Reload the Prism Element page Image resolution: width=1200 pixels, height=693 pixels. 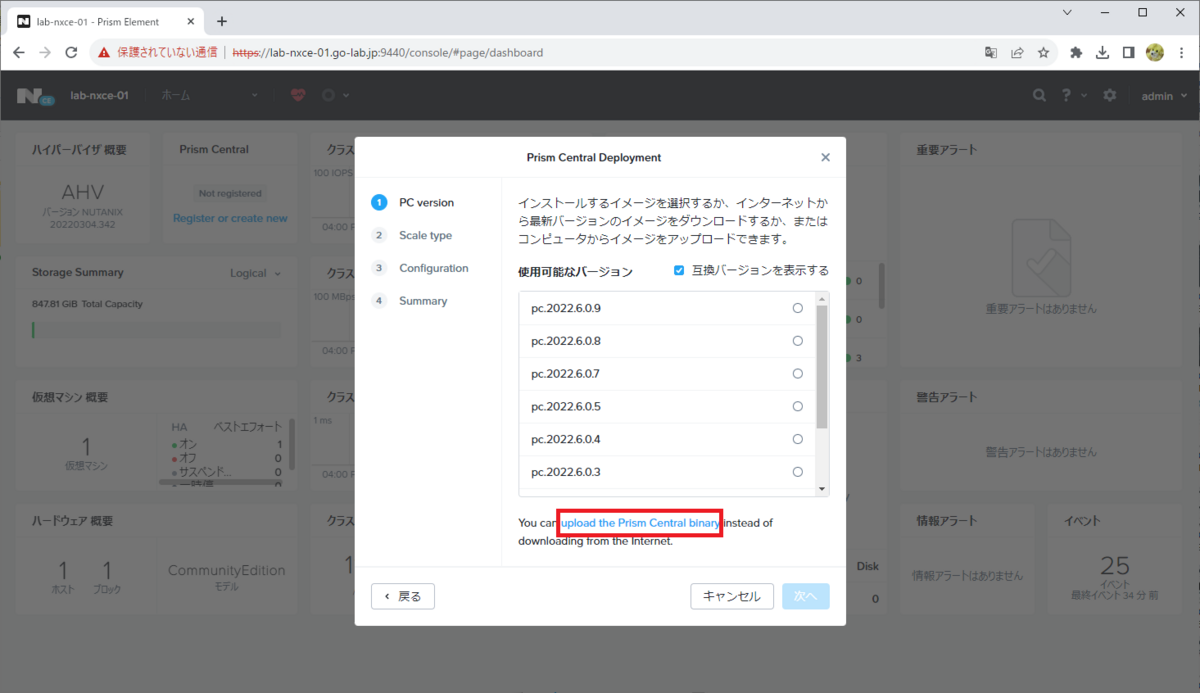71,52
